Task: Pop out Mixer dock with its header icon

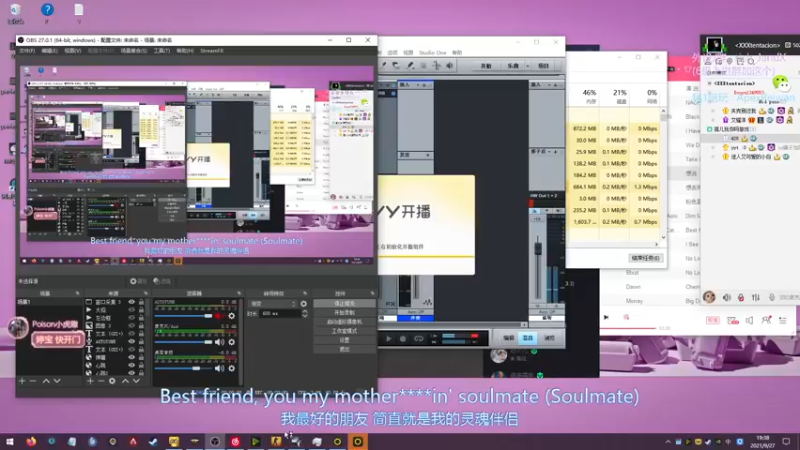Action: click(x=239, y=293)
